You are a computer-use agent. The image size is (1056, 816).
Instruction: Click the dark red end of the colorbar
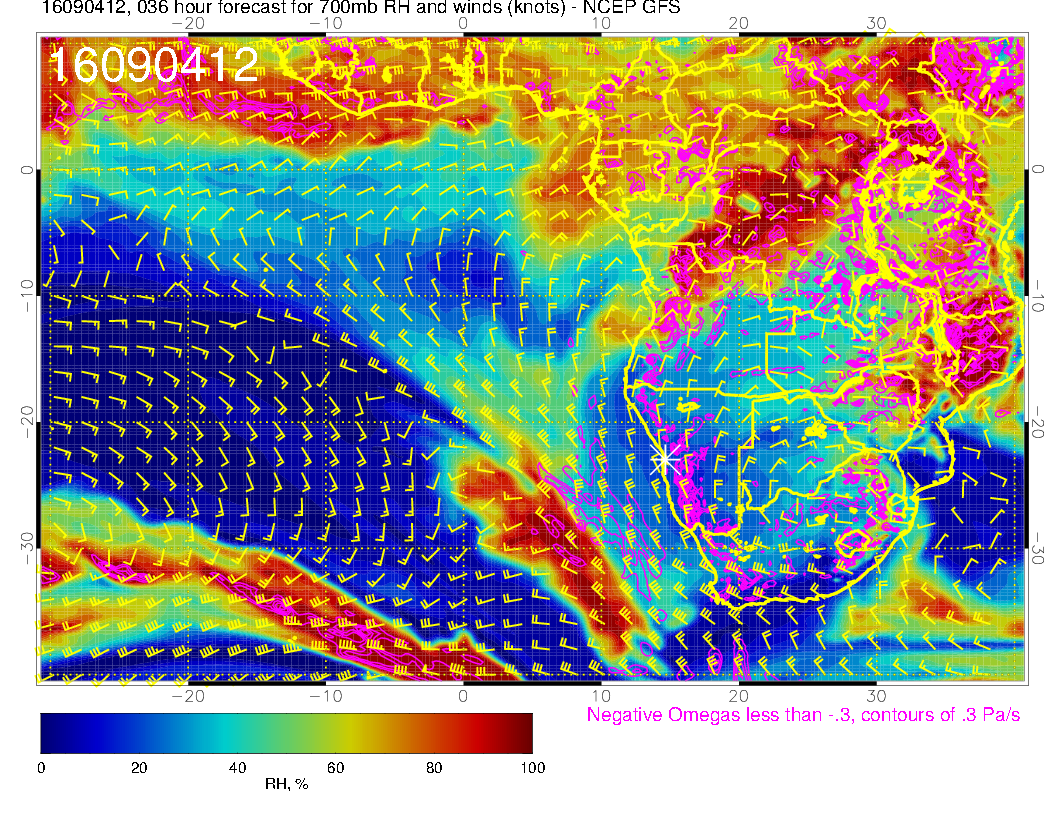tap(523, 732)
